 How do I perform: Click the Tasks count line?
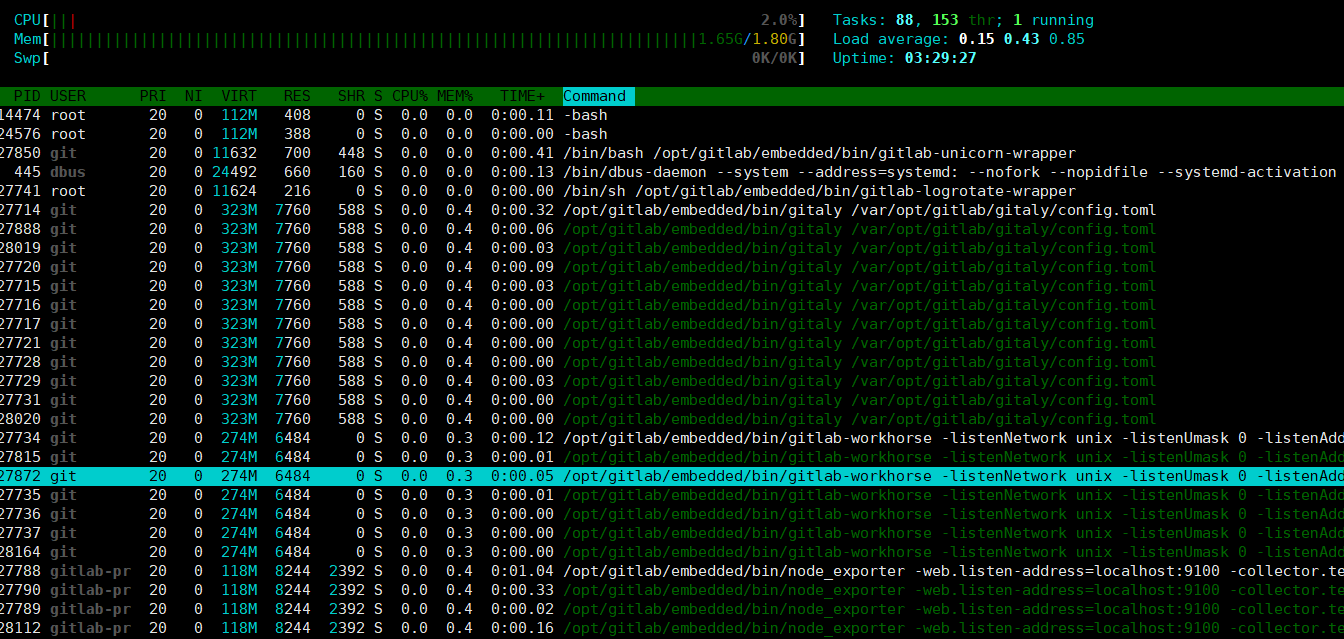[963, 20]
